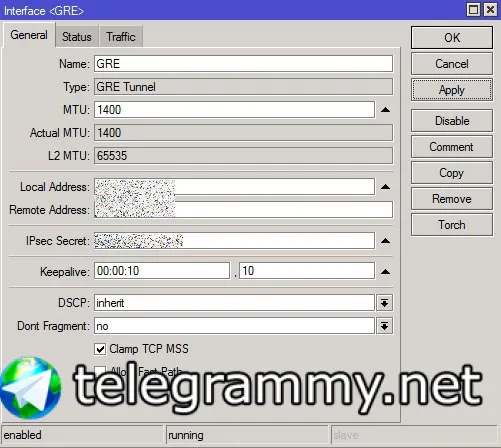Click the Telegram globe logo icon
Screen dimensions: 501x448
pyautogui.click(x=31, y=388)
